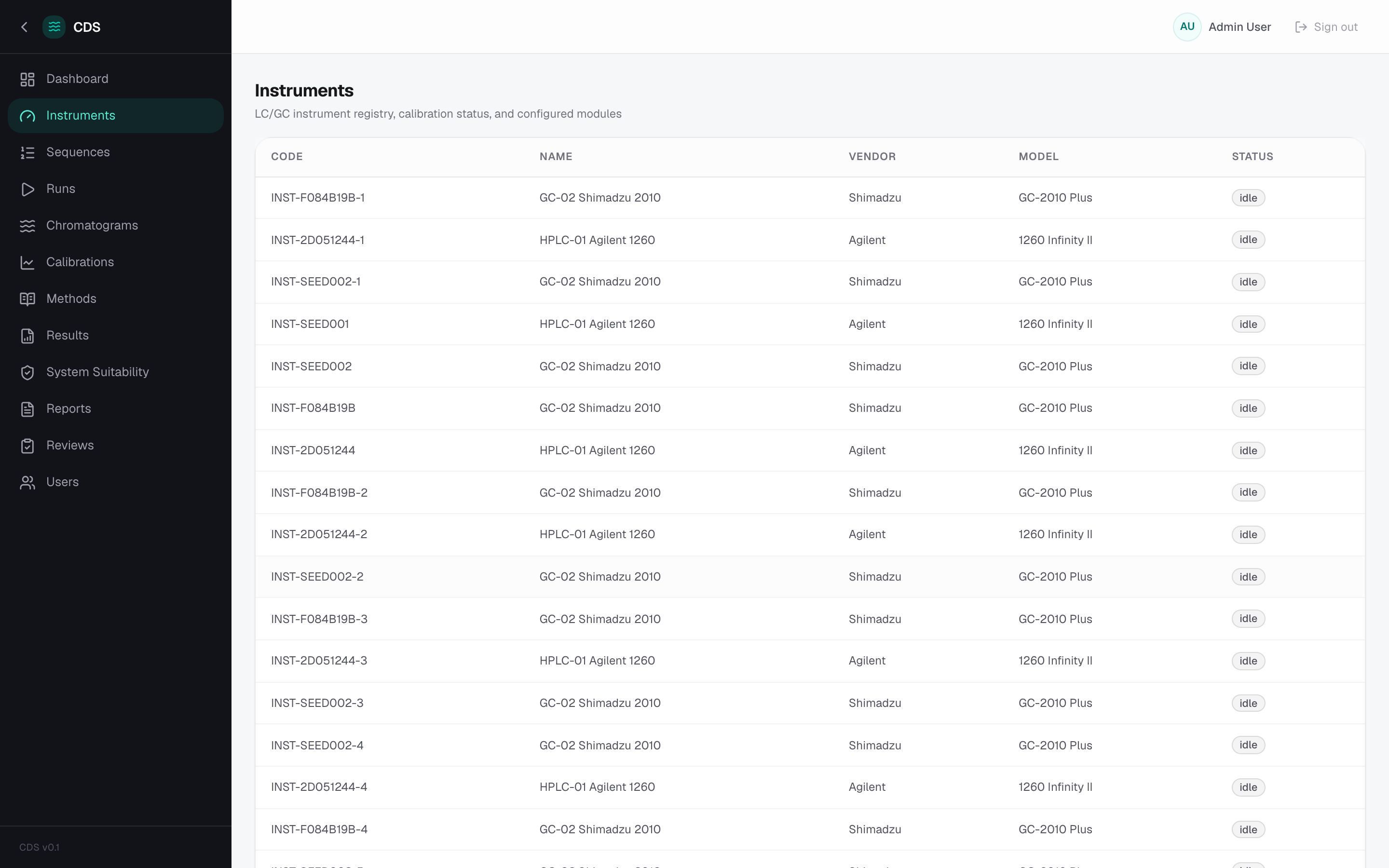Click the Instruments gauge icon
Screen dimensions: 1389x868
click(x=27, y=116)
